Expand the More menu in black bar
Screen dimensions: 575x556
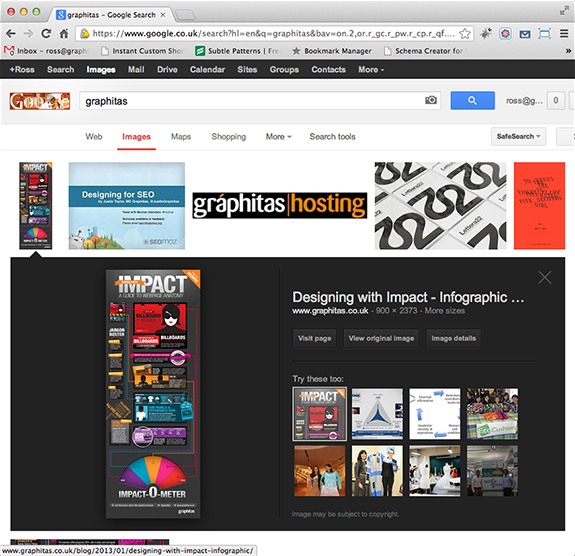pos(371,69)
